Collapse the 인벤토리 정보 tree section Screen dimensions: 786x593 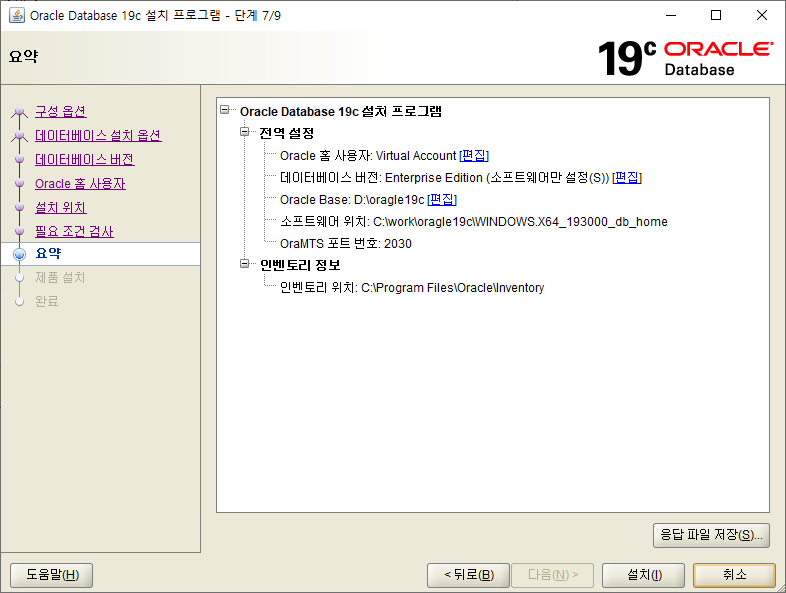click(x=245, y=264)
